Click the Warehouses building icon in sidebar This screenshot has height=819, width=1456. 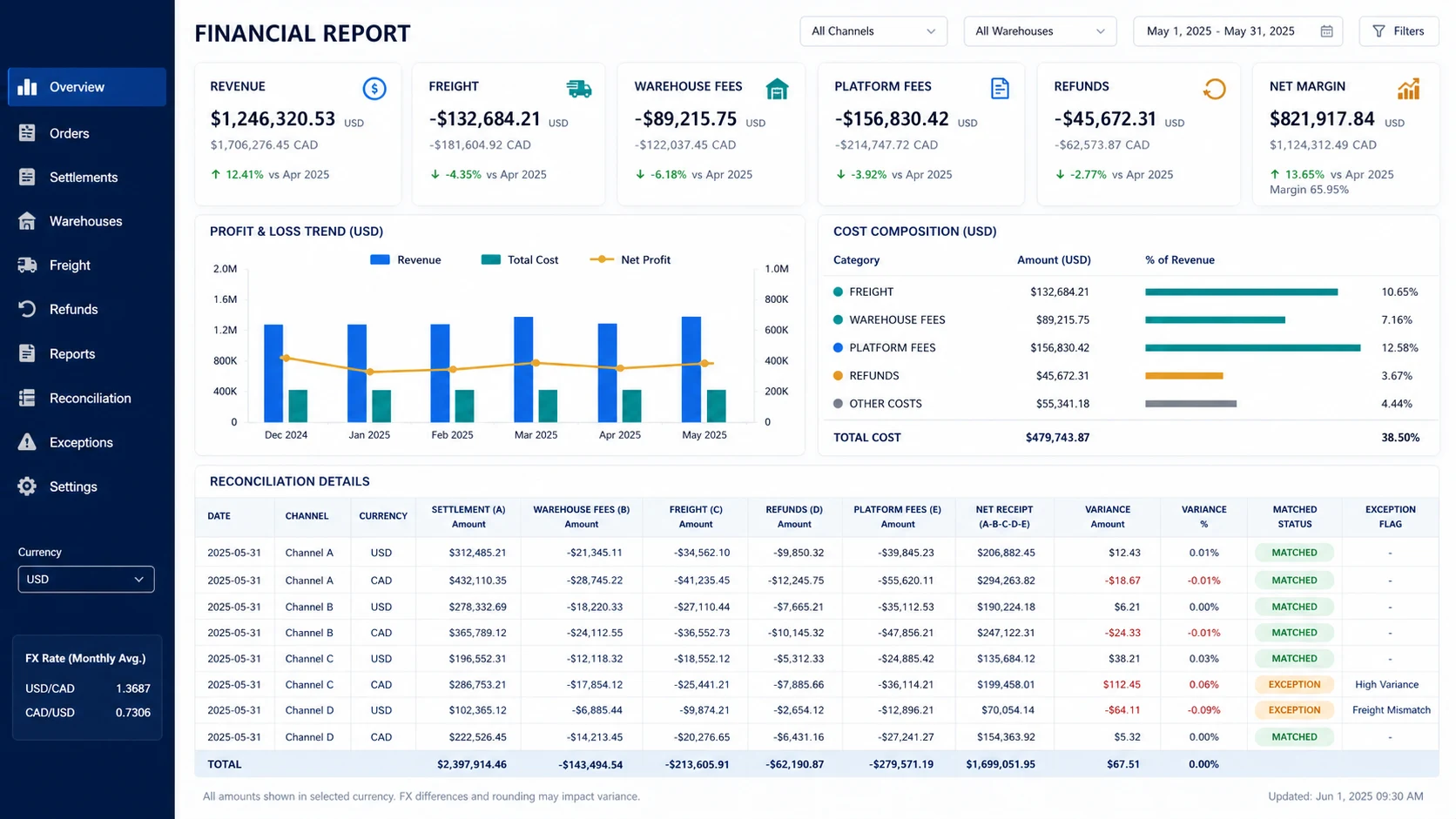click(27, 221)
